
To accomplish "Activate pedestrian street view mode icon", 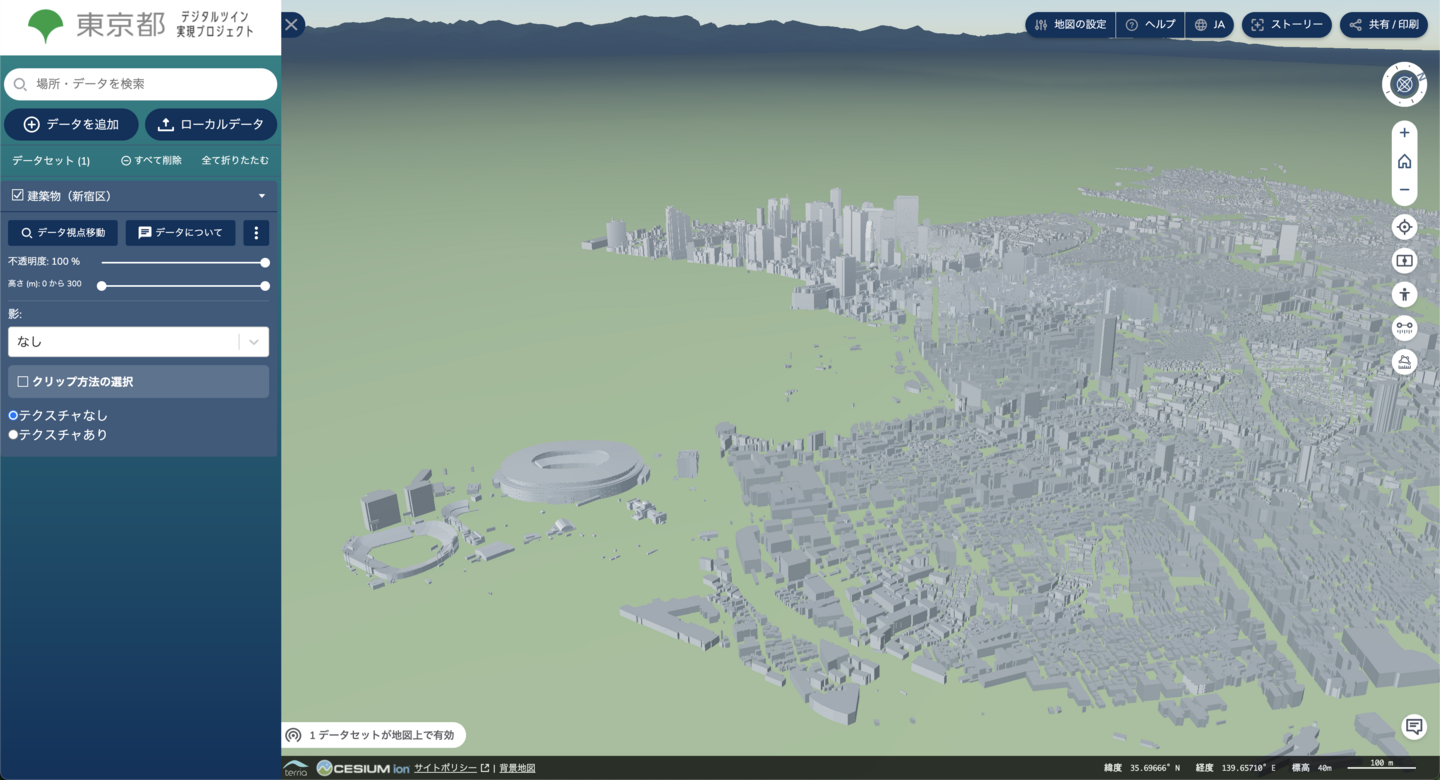I will (x=1404, y=294).
